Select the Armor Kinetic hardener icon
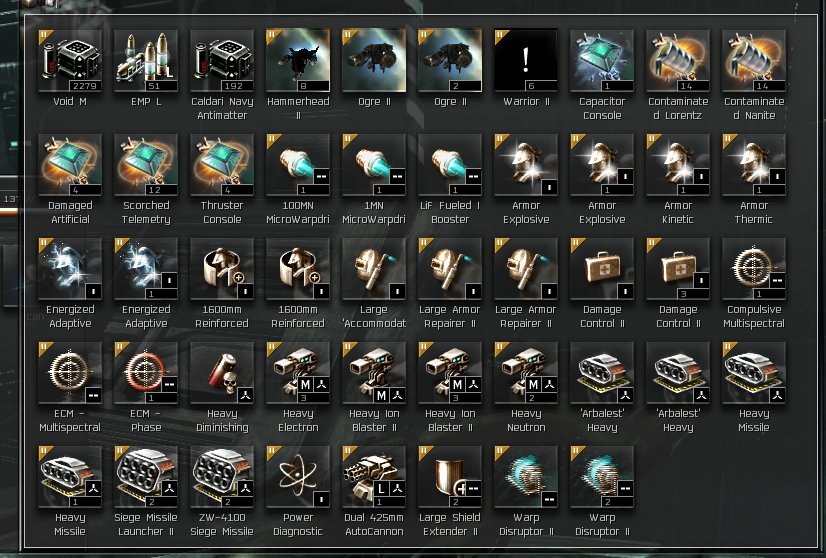The width and height of the screenshot is (826, 558). coord(678,165)
